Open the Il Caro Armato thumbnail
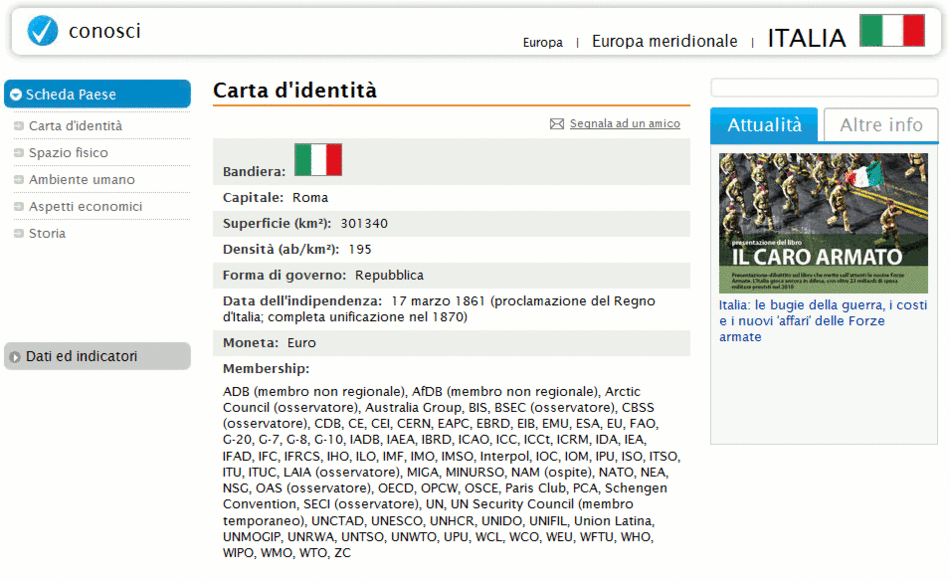950x582 pixels. pyautogui.click(x=823, y=223)
